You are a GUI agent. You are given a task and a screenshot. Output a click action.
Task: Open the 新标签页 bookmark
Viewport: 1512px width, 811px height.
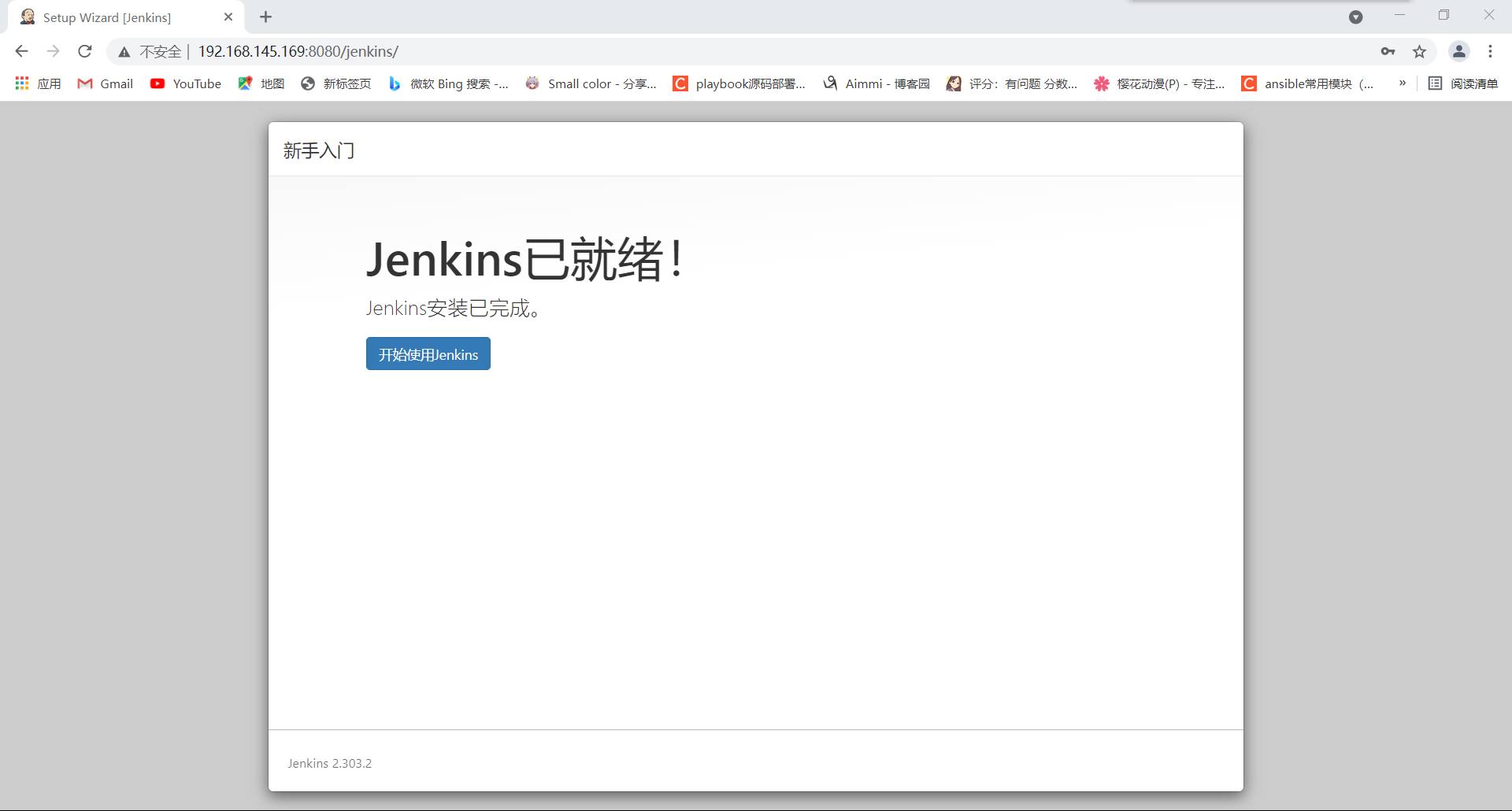(336, 83)
